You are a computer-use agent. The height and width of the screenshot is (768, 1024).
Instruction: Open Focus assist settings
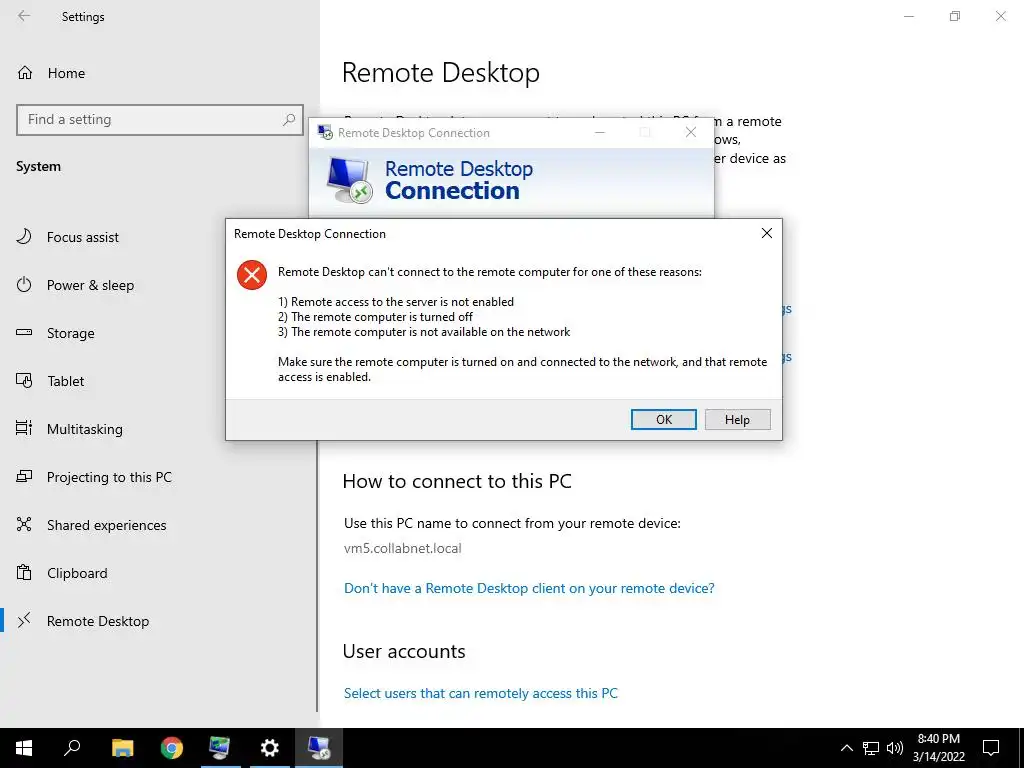(x=82, y=237)
